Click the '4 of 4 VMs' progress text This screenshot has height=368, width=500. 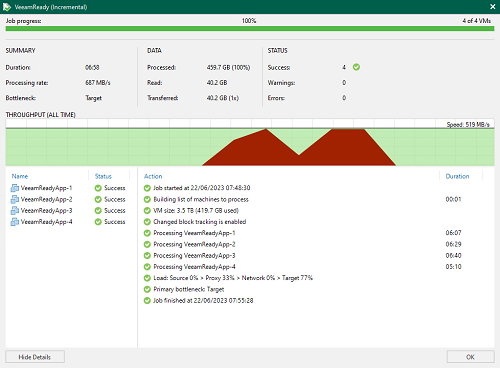tap(476, 21)
